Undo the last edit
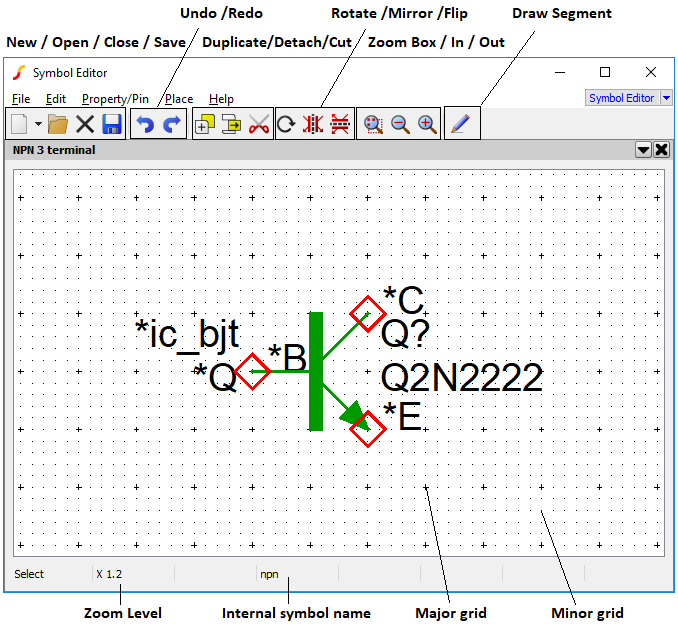The height and width of the screenshot is (626, 678). tap(145, 124)
